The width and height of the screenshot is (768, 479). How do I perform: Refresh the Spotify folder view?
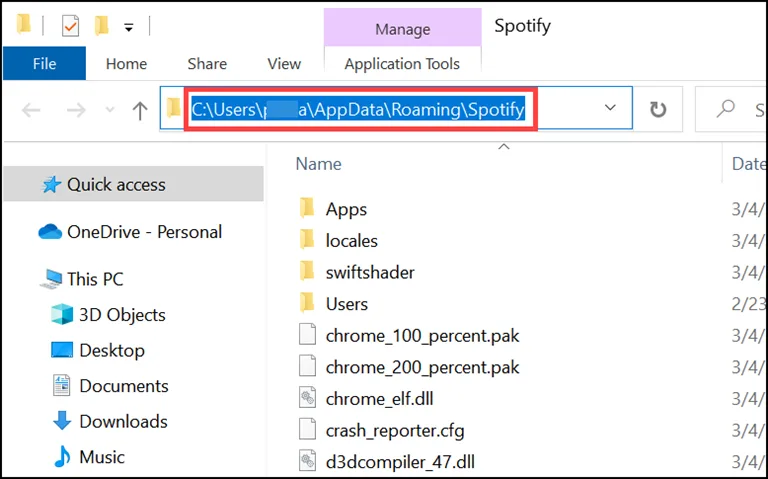point(658,109)
